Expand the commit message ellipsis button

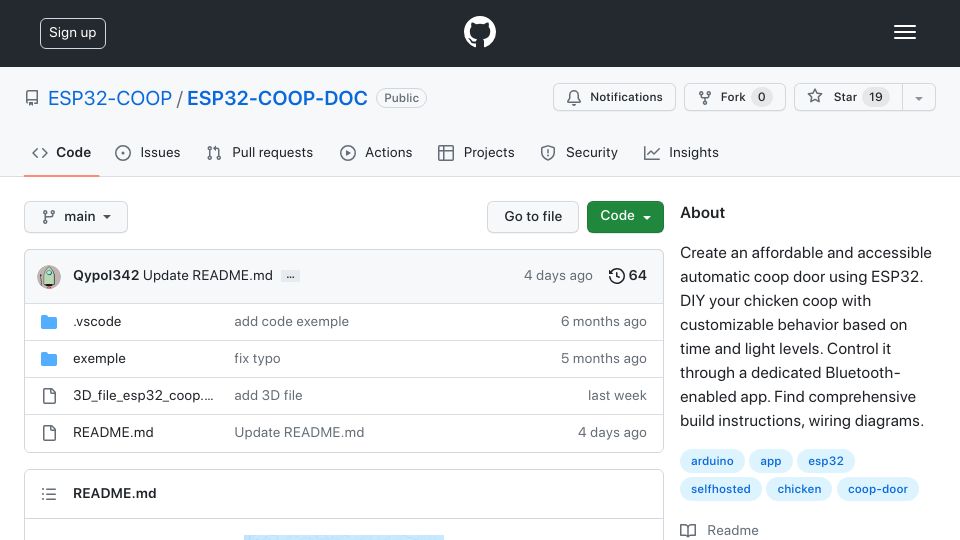coord(290,276)
